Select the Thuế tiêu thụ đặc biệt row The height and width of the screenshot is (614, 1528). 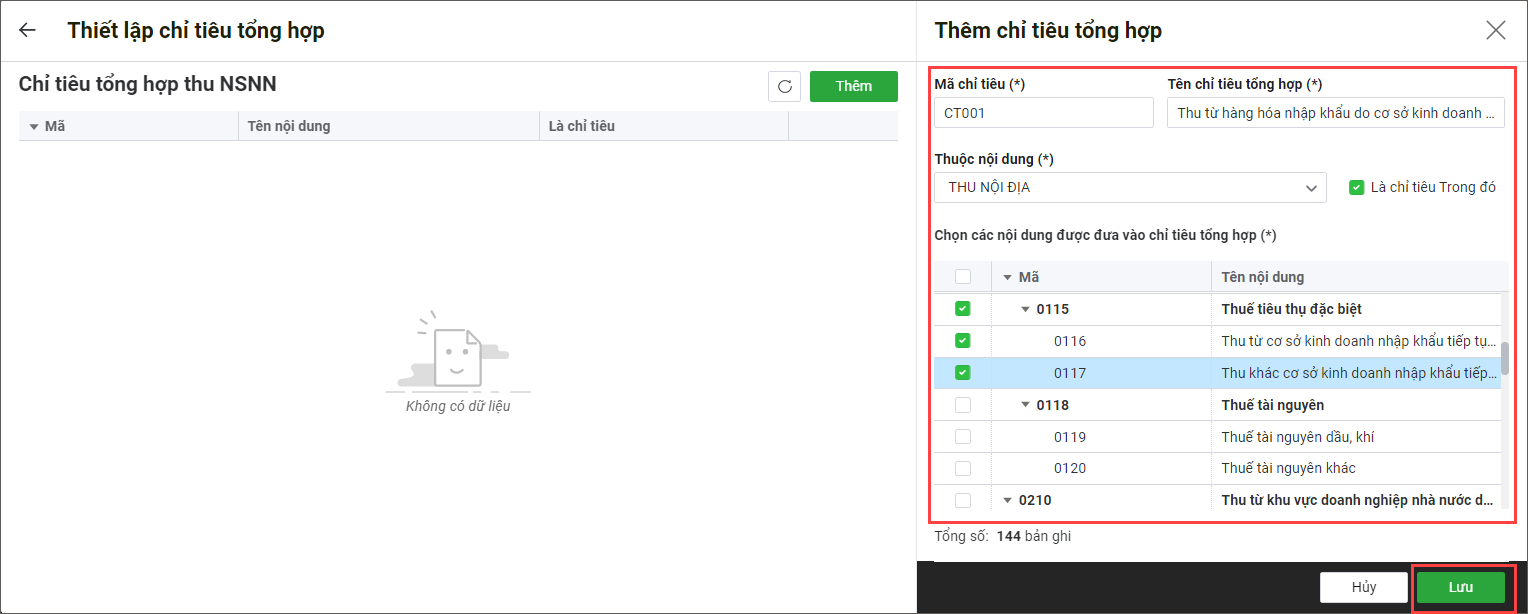(1218, 309)
